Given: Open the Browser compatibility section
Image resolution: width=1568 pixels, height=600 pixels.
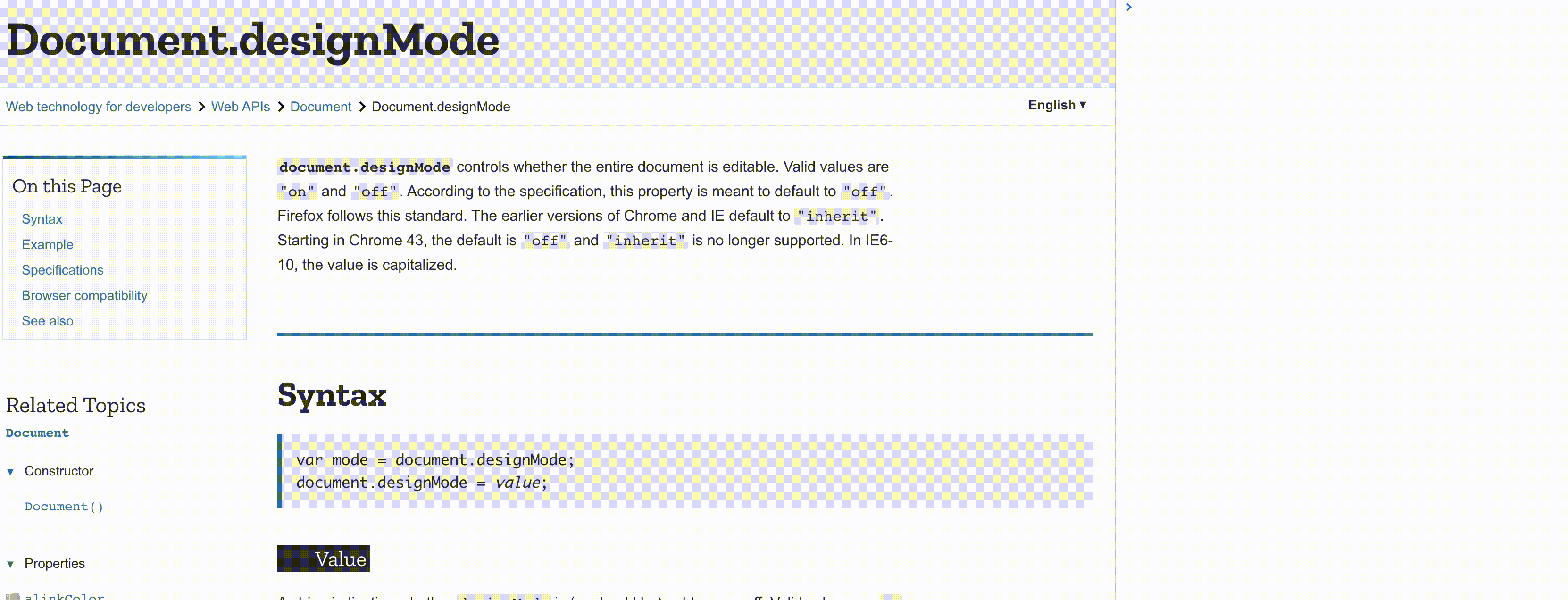Looking at the screenshot, I should (84, 296).
